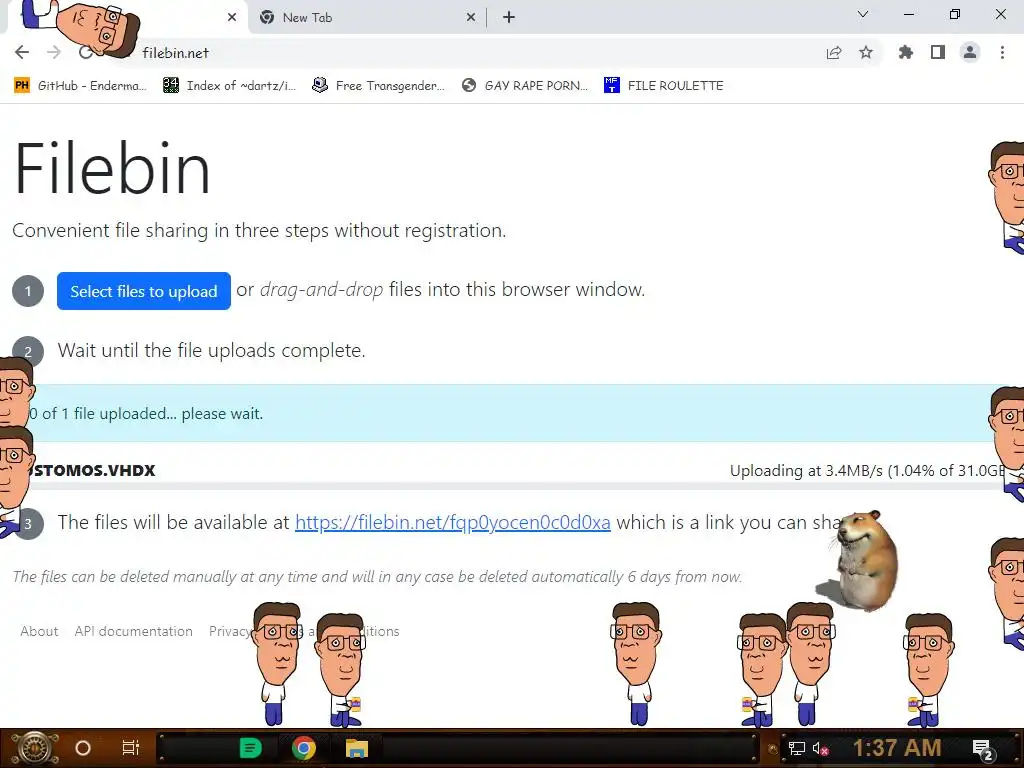Open the green notes app on taskbar

coord(250,748)
